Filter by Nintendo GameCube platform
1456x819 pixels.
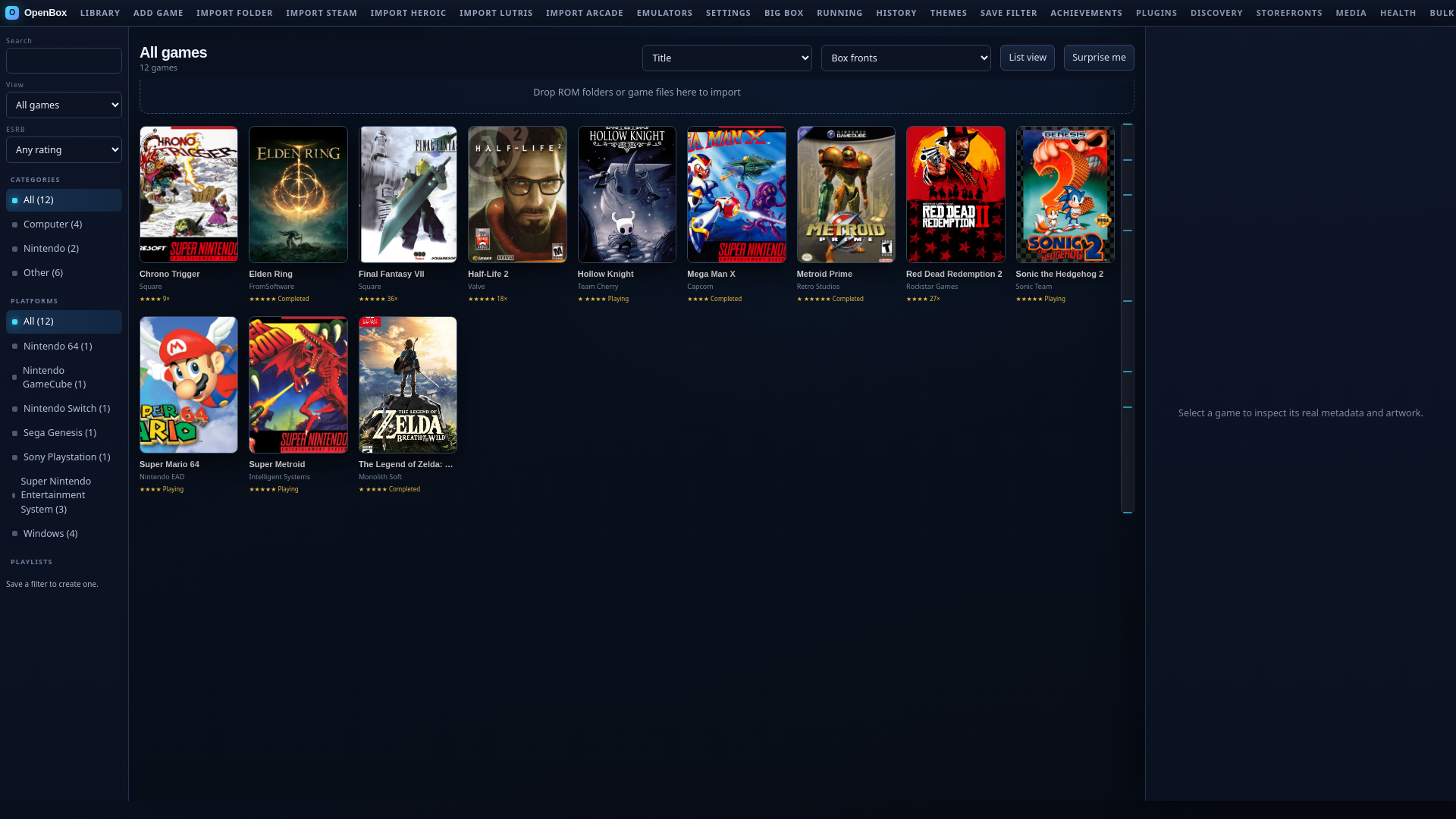[64, 378]
